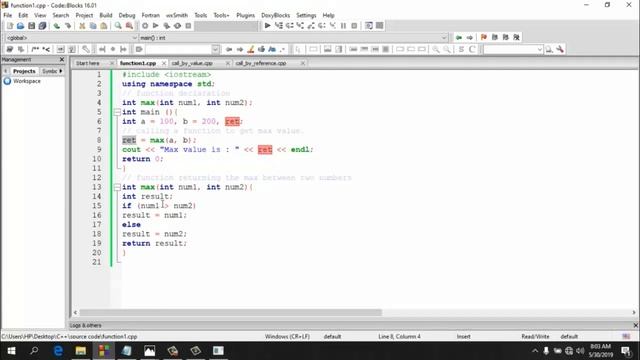
Task: Click the Run green-arrow icon
Action: 156,26
